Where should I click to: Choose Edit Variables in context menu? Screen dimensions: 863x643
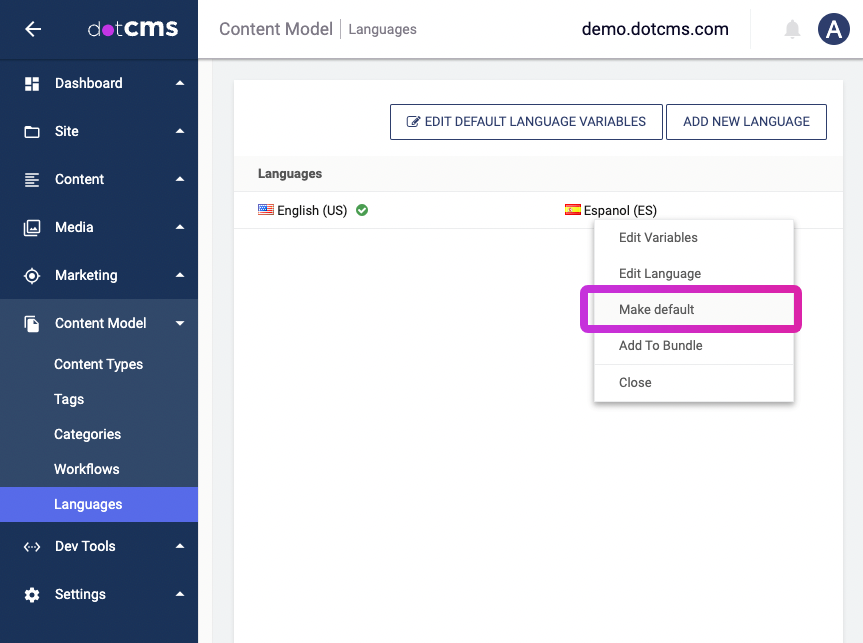tap(658, 238)
